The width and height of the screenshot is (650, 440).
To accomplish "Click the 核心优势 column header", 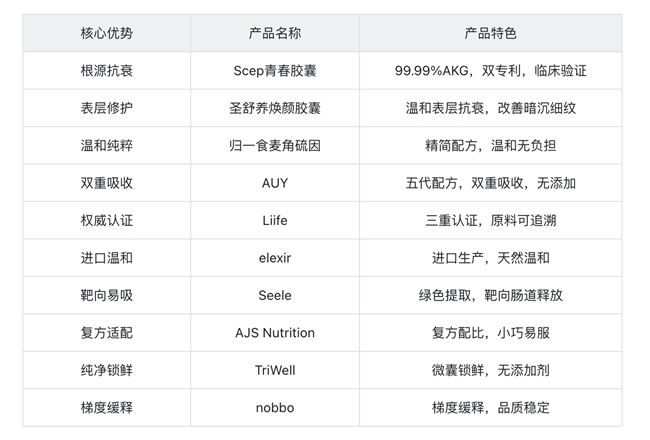I will coord(106,33).
